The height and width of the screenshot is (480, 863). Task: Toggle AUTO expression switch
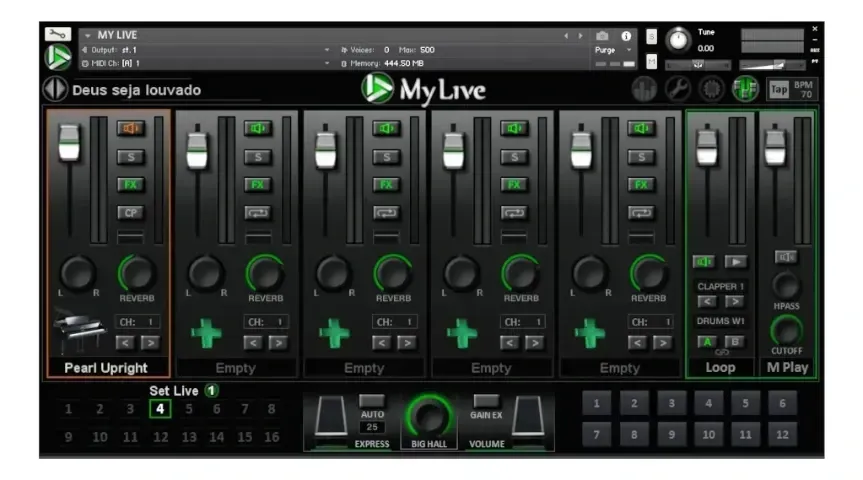[372, 400]
